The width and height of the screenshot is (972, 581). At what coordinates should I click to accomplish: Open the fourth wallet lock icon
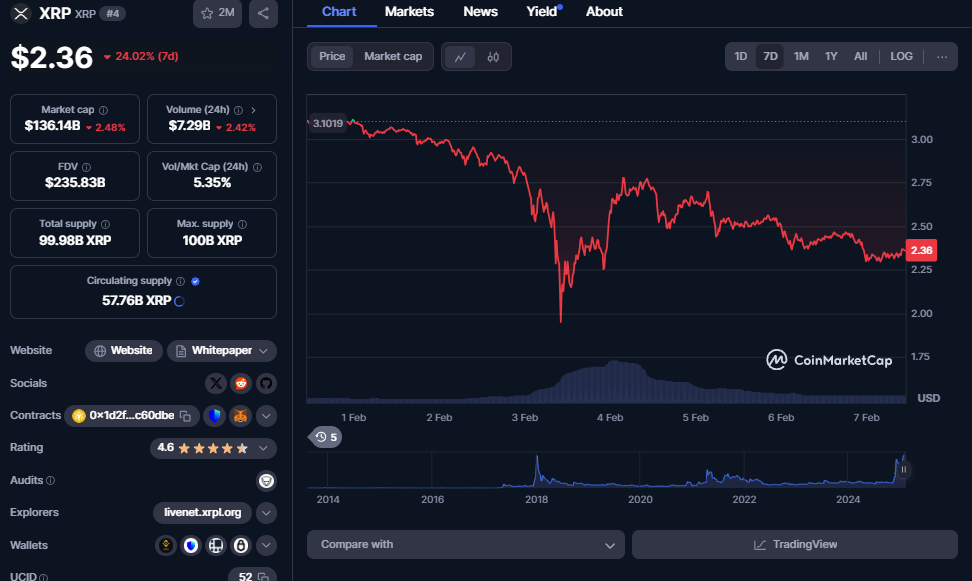click(241, 545)
